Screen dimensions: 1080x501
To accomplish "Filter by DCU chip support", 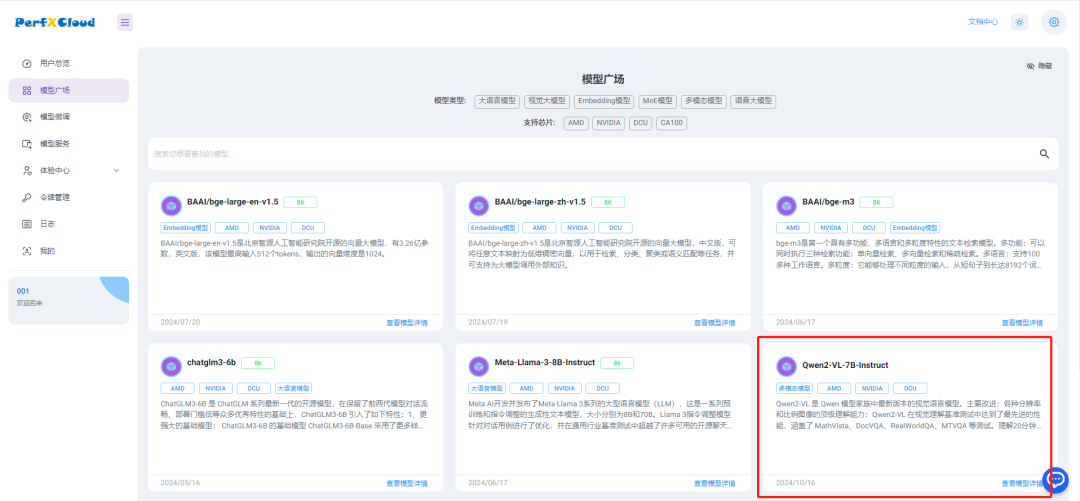I will coord(640,123).
